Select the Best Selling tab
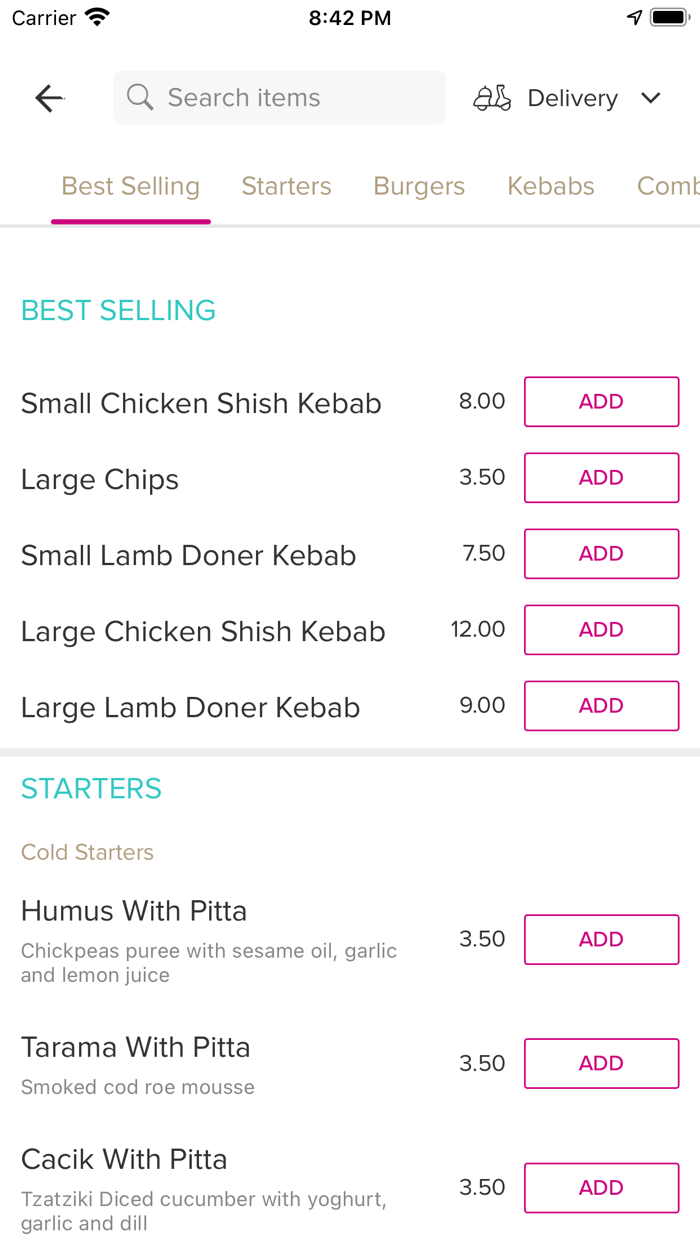Image resolution: width=700 pixels, height=1244 pixels. point(131,186)
